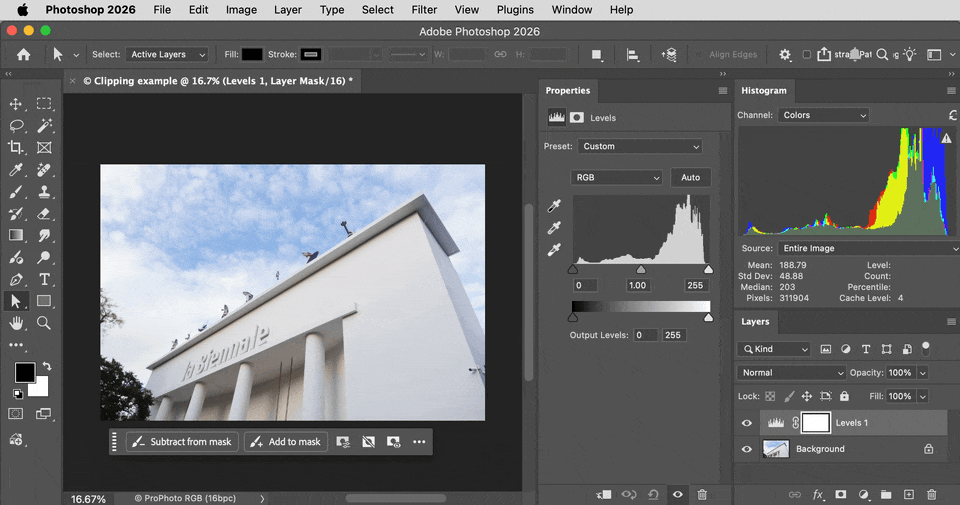Click the black point eyedropper
Viewport: 960px width, 505px height.
(554, 206)
